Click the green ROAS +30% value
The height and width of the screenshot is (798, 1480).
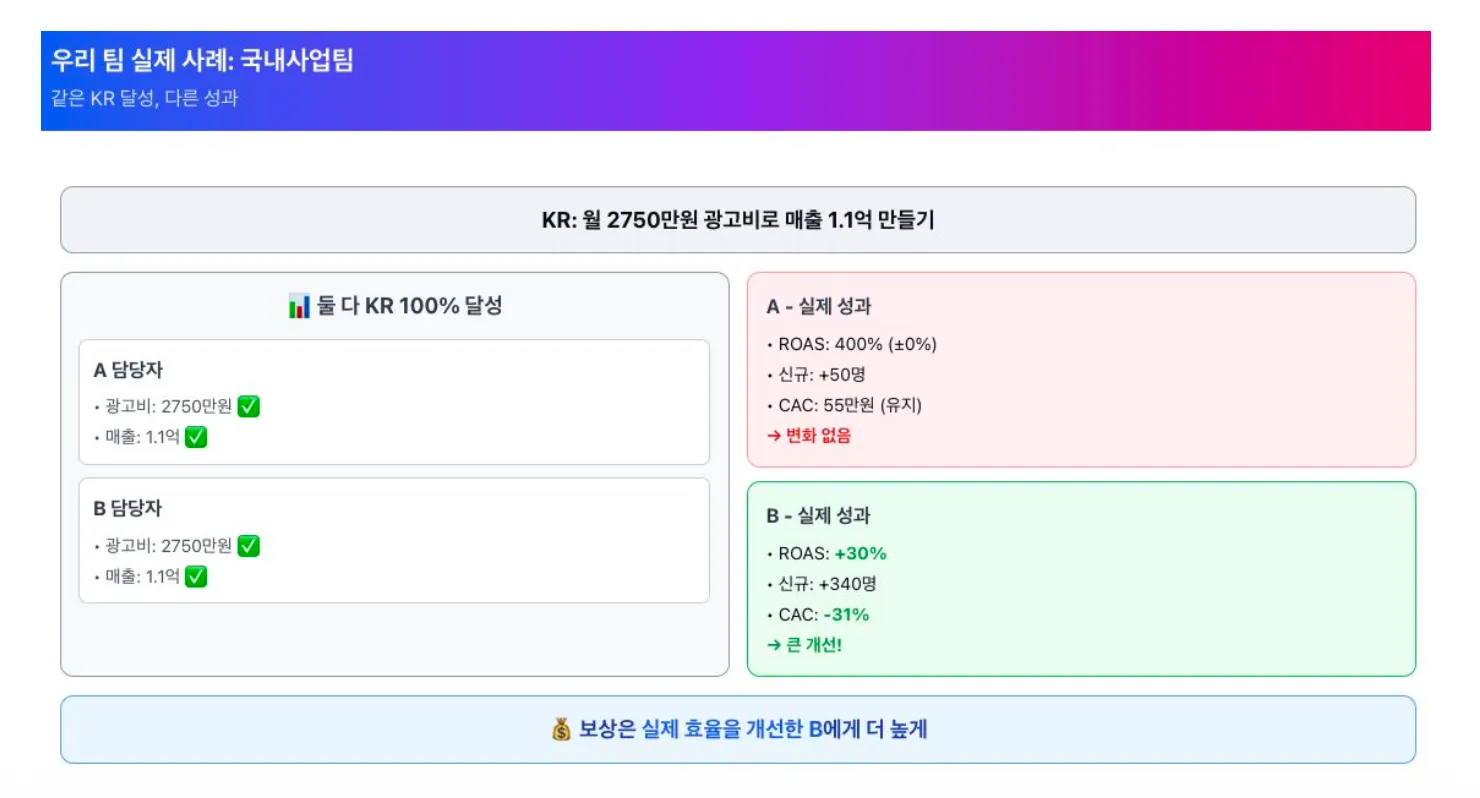[x=860, y=554]
